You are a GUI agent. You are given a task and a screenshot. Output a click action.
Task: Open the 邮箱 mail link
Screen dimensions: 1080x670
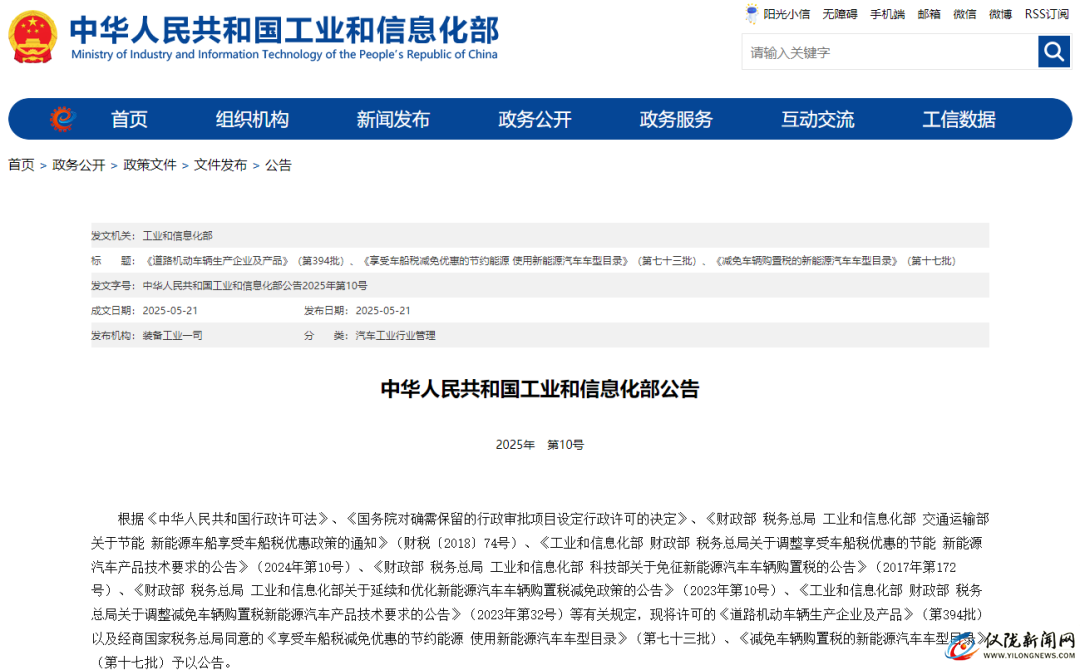[x=929, y=14]
